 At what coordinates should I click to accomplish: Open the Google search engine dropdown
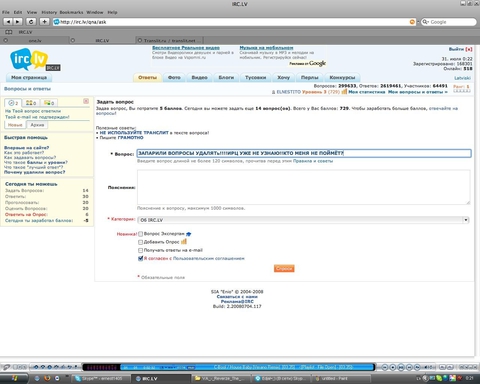[426, 22]
